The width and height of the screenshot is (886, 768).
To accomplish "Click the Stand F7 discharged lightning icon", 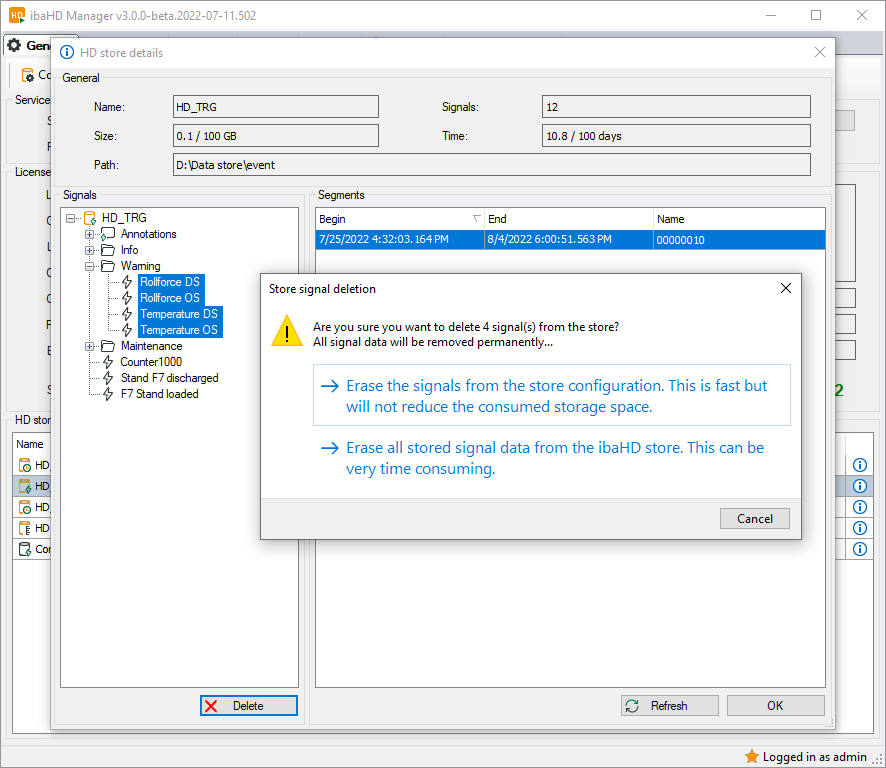I will pos(108,378).
